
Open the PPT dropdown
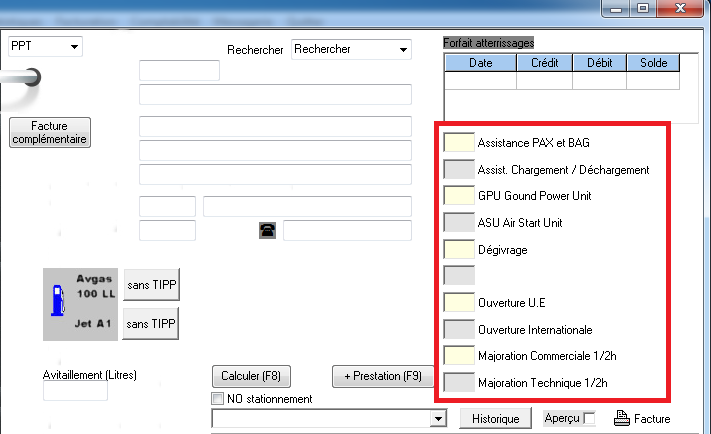coord(74,47)
